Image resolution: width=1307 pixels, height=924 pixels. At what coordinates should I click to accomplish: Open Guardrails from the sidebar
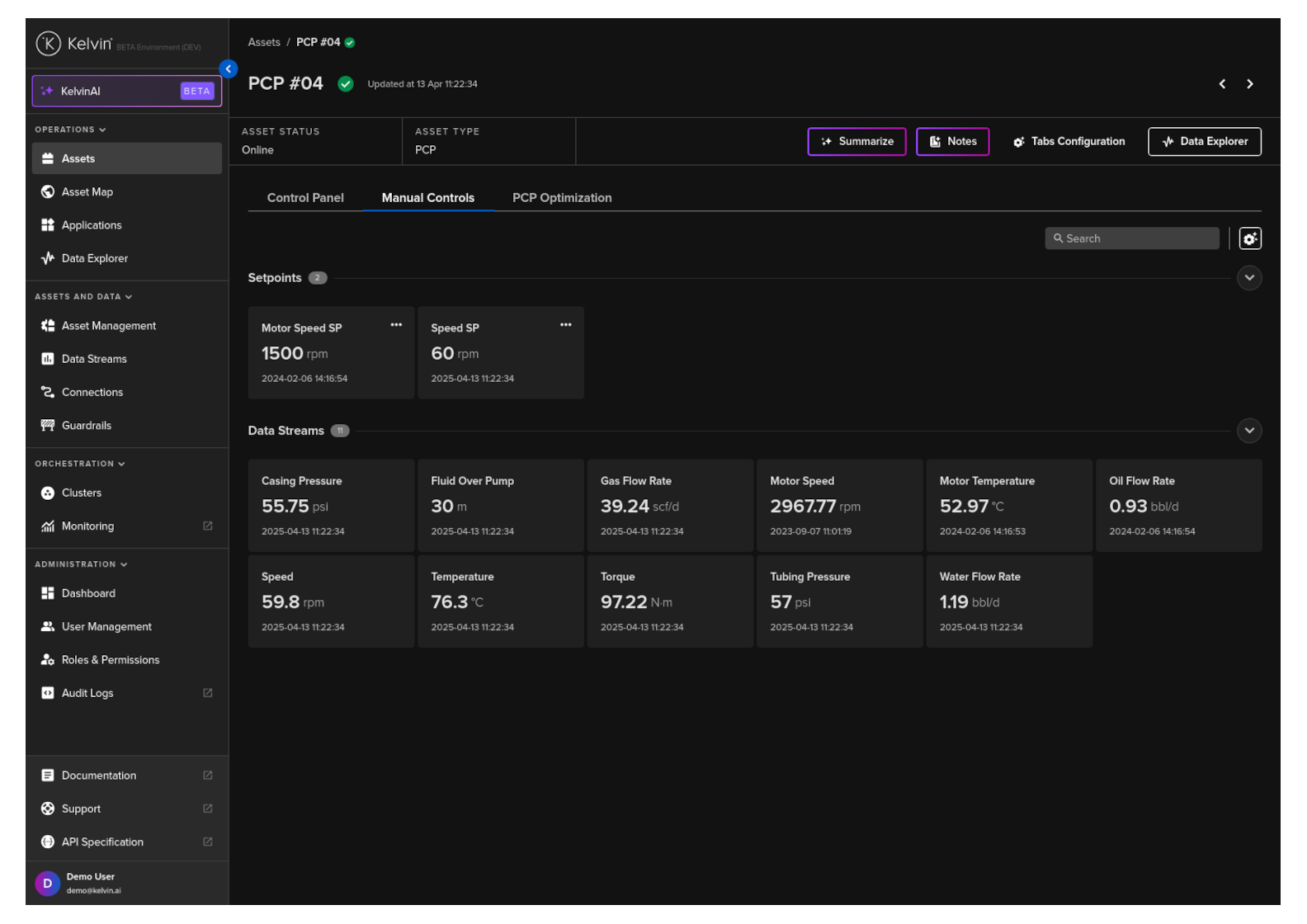click(86, 426)
